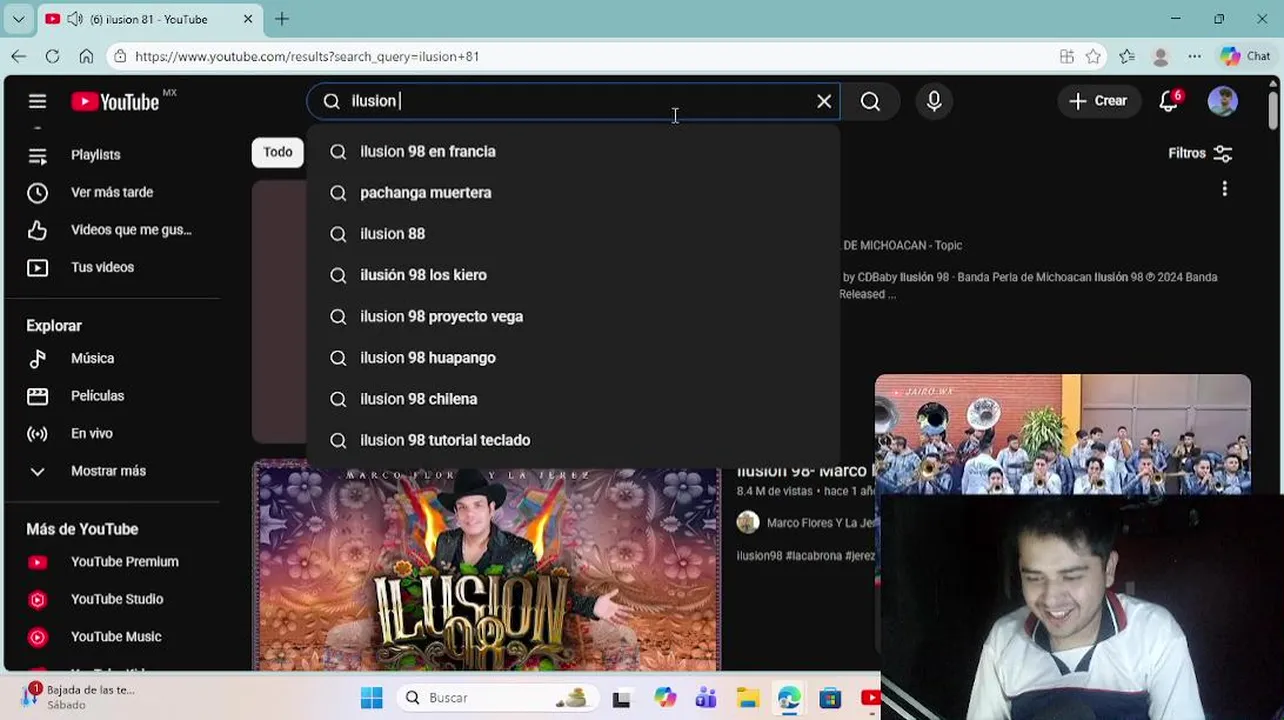Open the account avatar menu
The height and width of the screenshot is (720, 1284).
[1222, 101]
